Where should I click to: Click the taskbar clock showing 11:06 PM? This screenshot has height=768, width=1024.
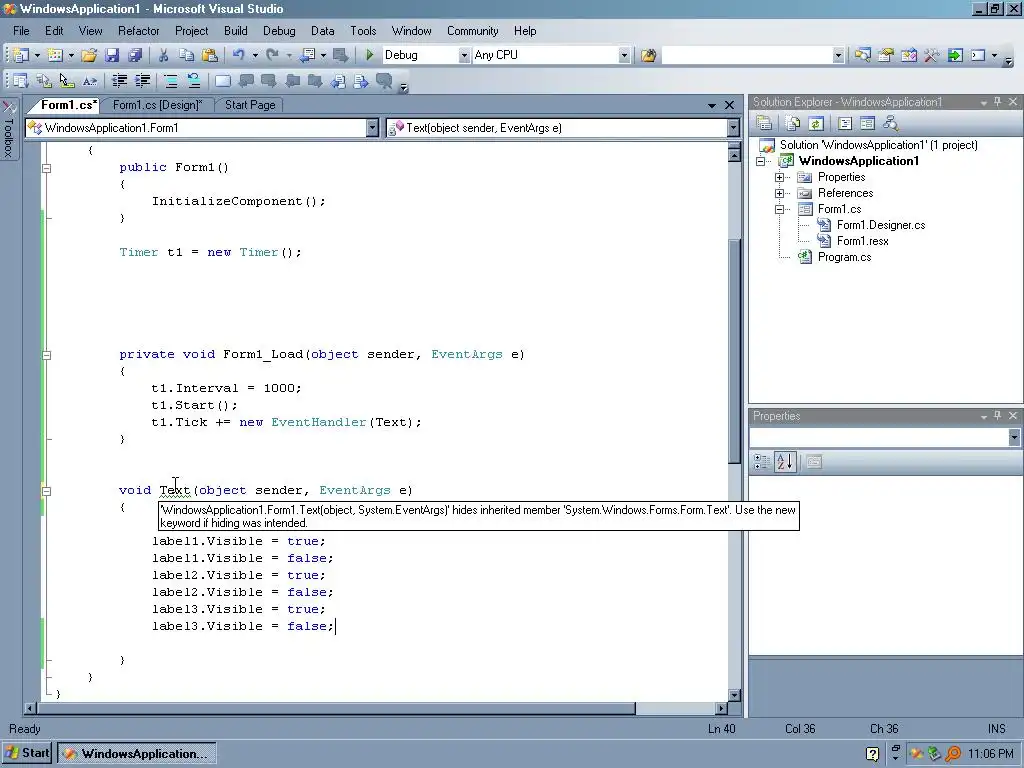click(990, 754)
